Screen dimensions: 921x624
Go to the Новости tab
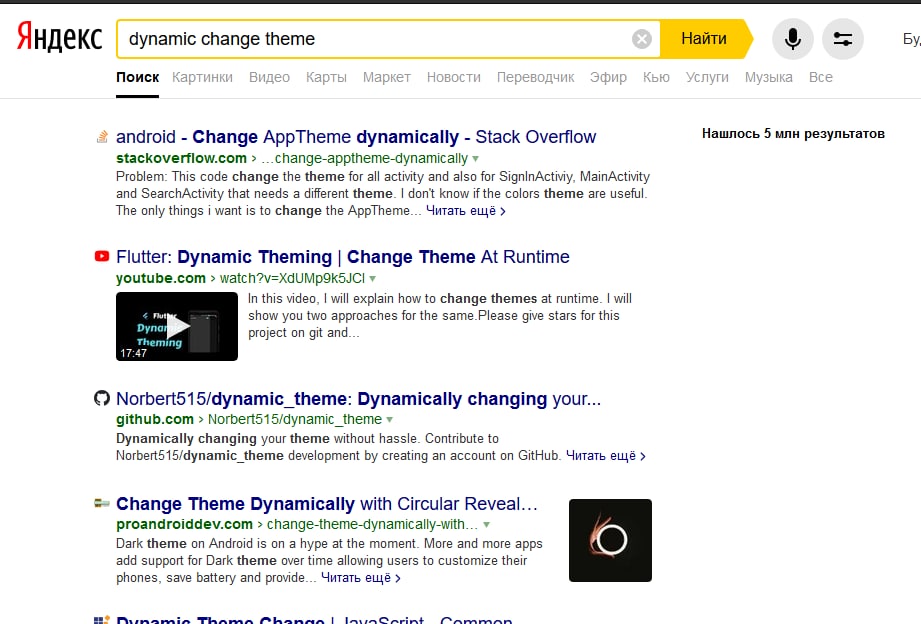(453, 77)
